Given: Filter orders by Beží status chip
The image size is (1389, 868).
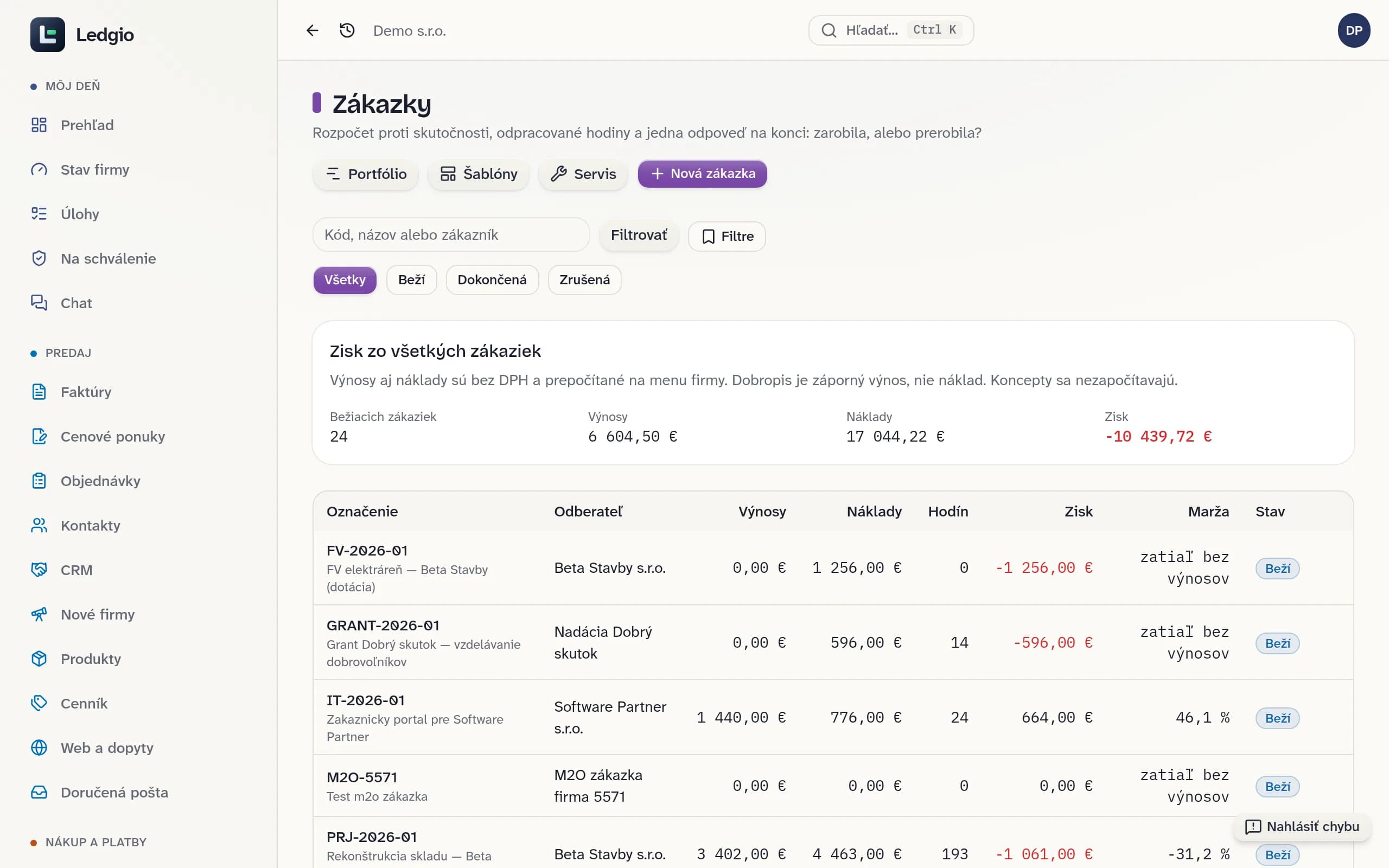Looking at the screenshot, I should [411, 280].
